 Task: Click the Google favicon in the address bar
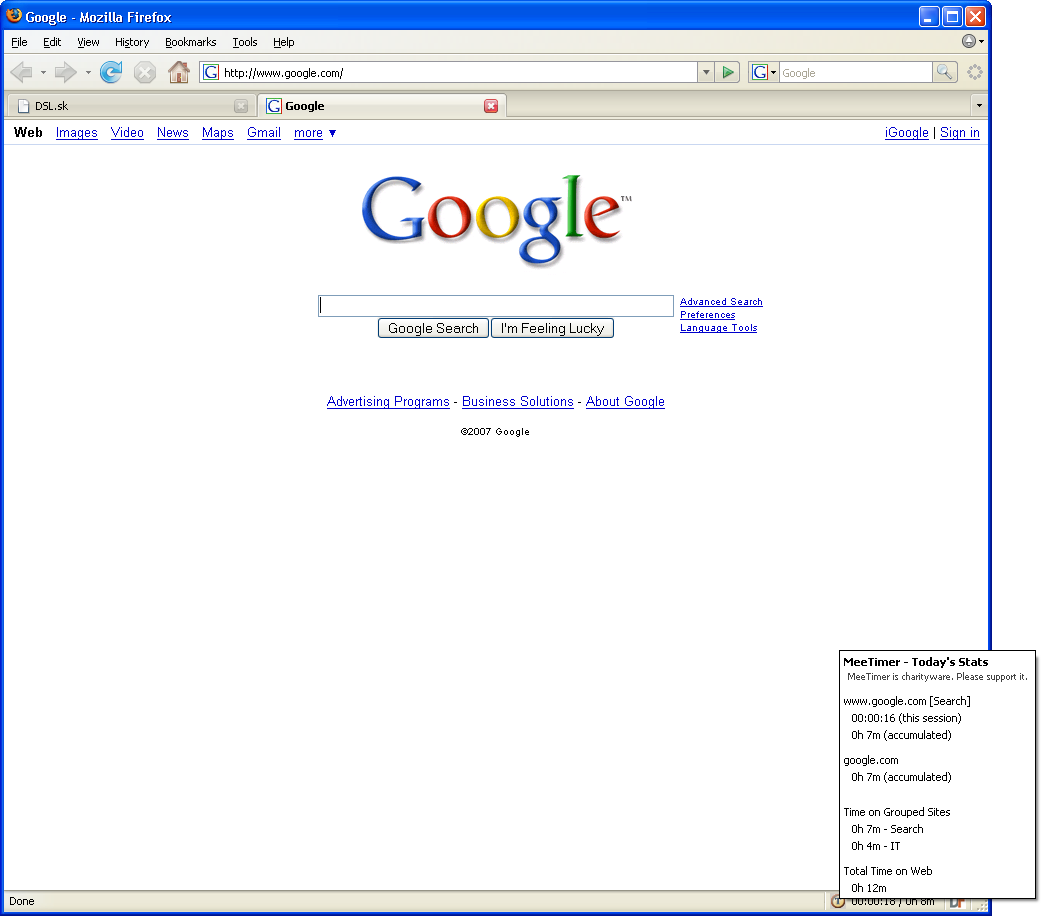tap(210, 72)
